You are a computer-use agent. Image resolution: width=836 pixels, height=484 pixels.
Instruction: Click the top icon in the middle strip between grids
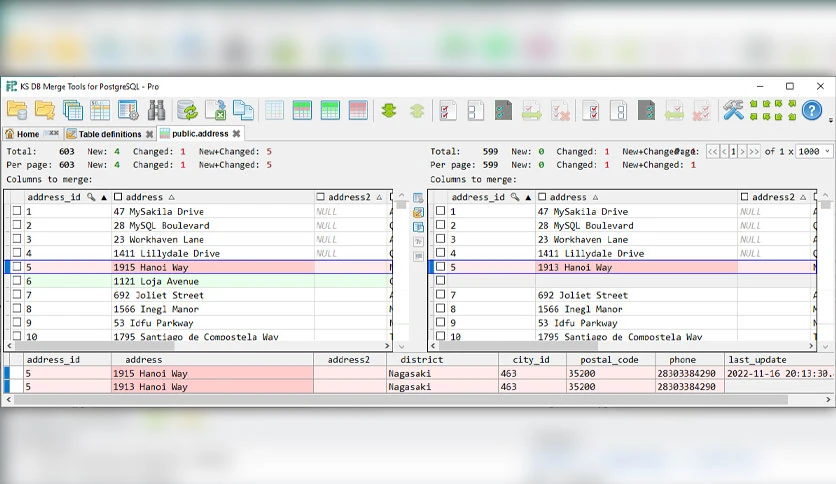click(418, 198)
